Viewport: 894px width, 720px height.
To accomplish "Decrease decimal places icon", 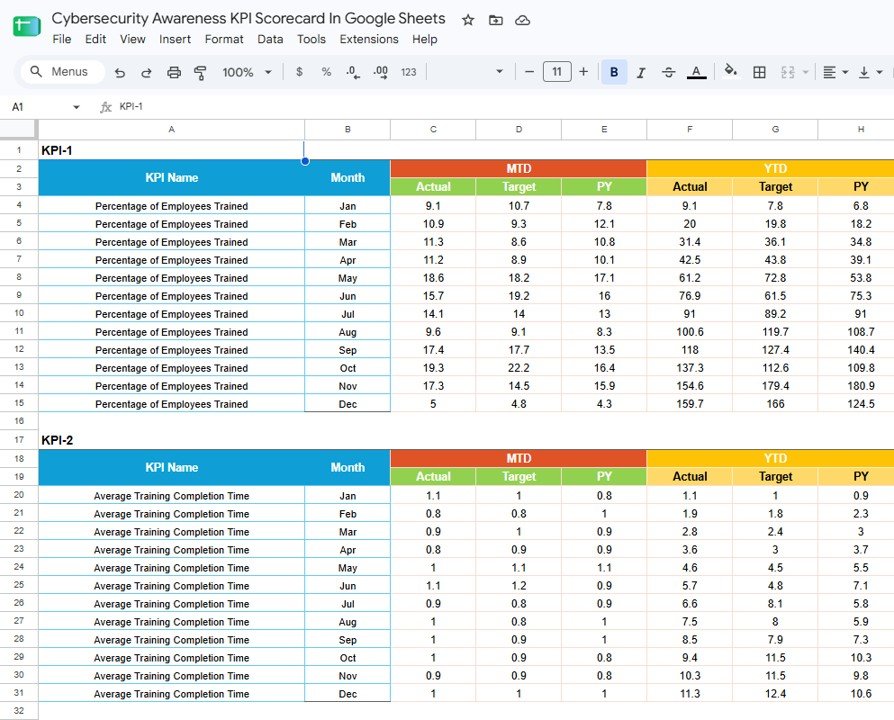I will click(x=353, y=72).
